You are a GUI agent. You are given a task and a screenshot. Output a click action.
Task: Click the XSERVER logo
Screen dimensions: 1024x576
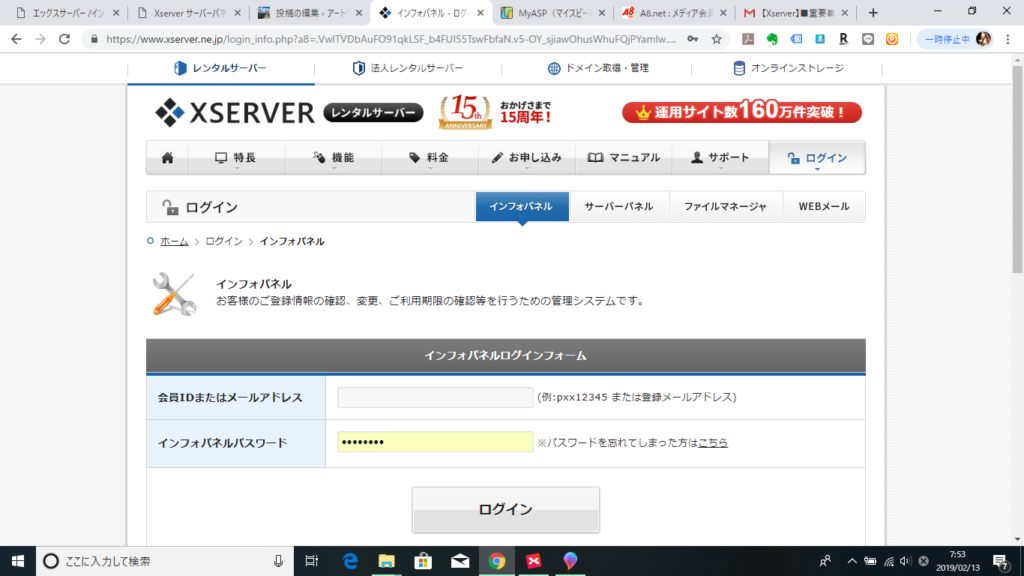coord(234,113)
